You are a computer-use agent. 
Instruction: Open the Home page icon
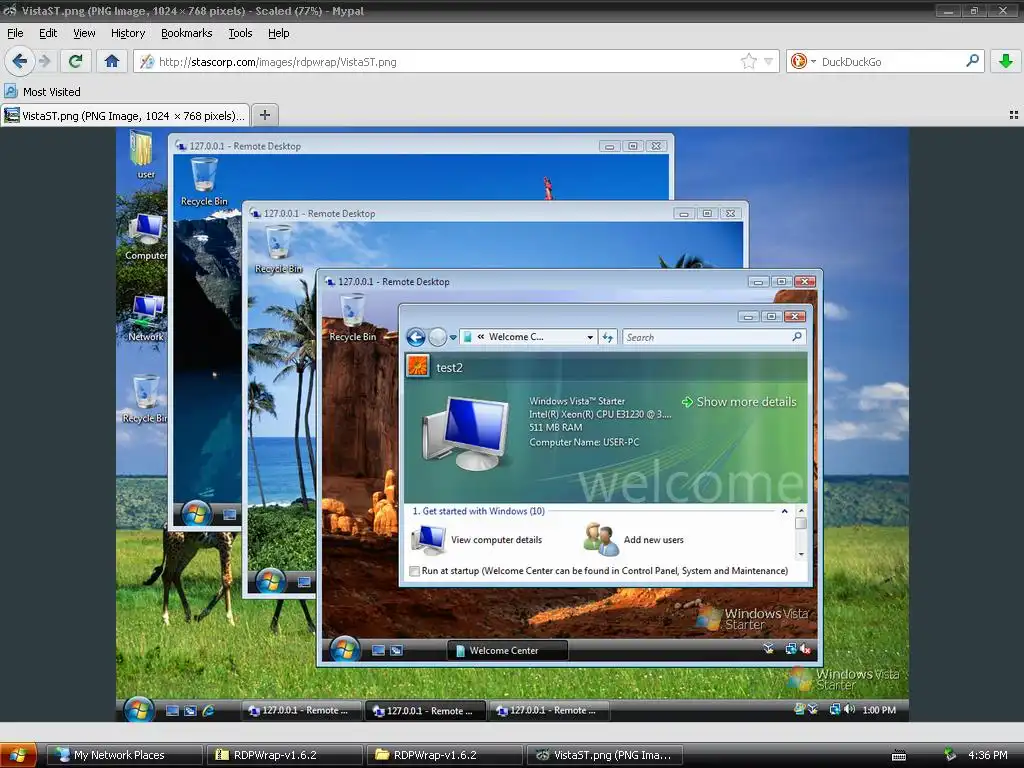click(x=112, y=61)
